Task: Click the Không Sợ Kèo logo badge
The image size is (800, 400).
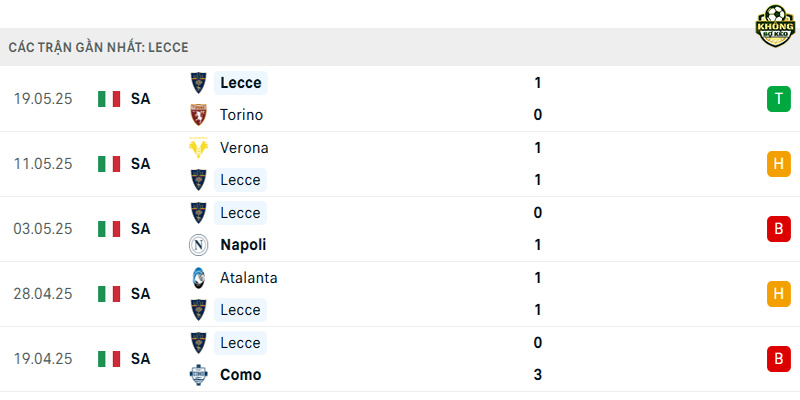Action: pyautogui.click(x=775, y=26)
